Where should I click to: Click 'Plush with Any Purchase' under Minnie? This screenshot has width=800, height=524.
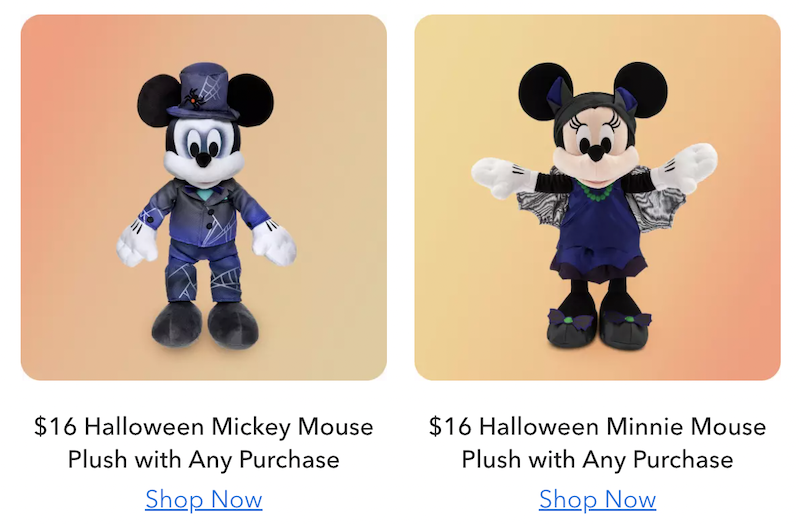click(x=597, y=460)
